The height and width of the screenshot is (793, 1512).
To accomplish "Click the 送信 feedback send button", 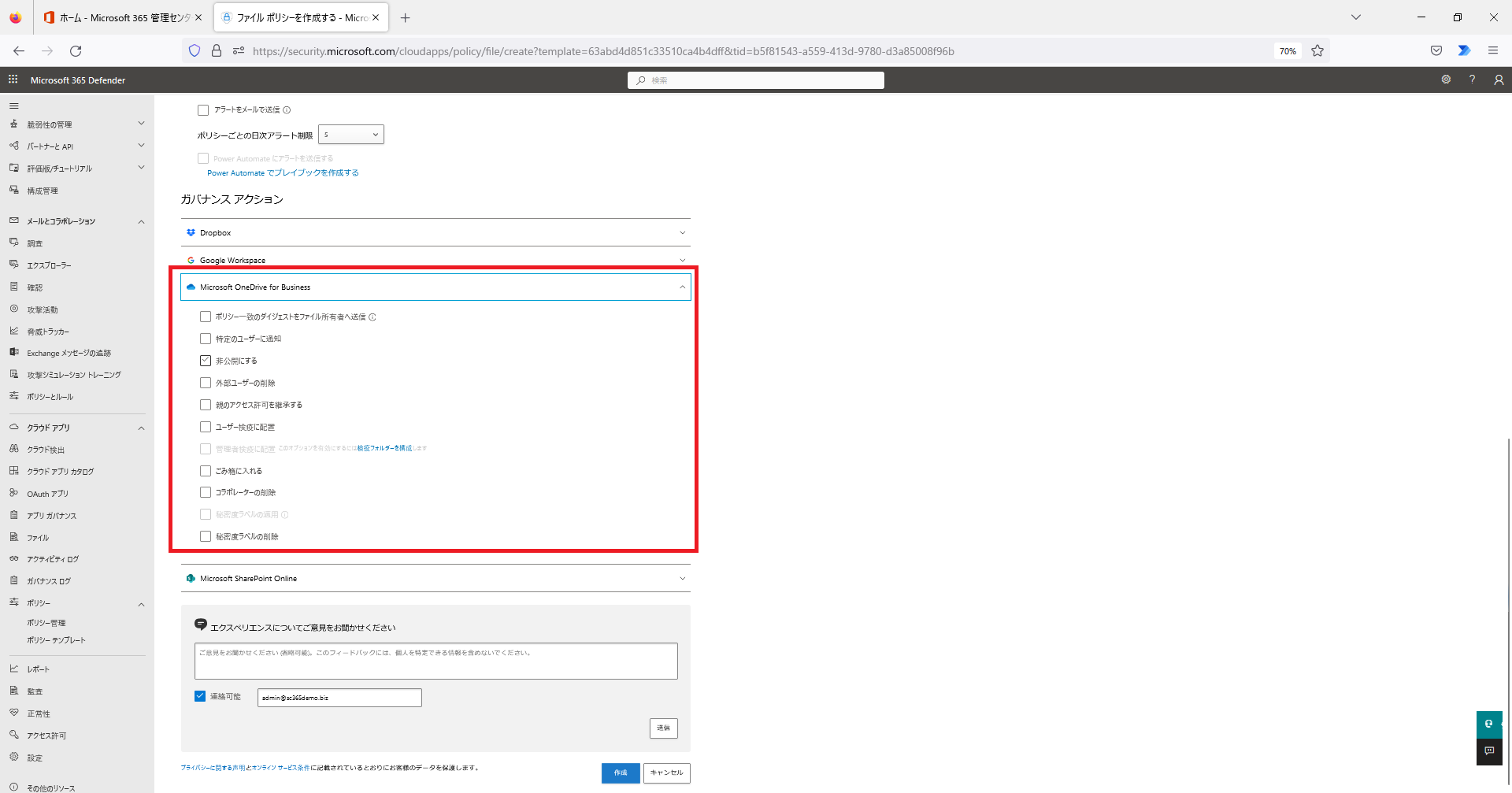I will pyautogui.click(x=663, y=728).
